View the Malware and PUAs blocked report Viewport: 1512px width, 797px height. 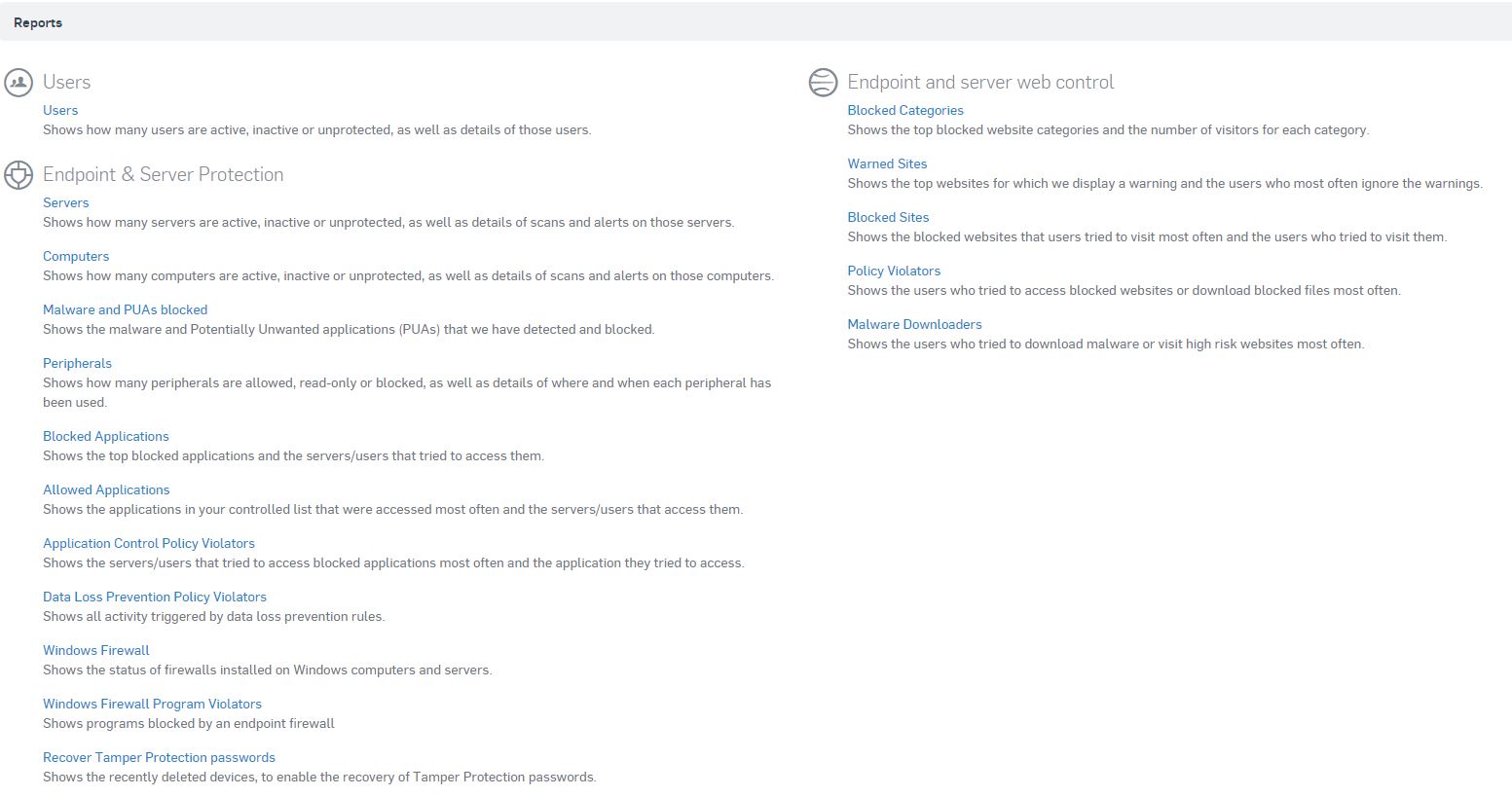(126, 309)
